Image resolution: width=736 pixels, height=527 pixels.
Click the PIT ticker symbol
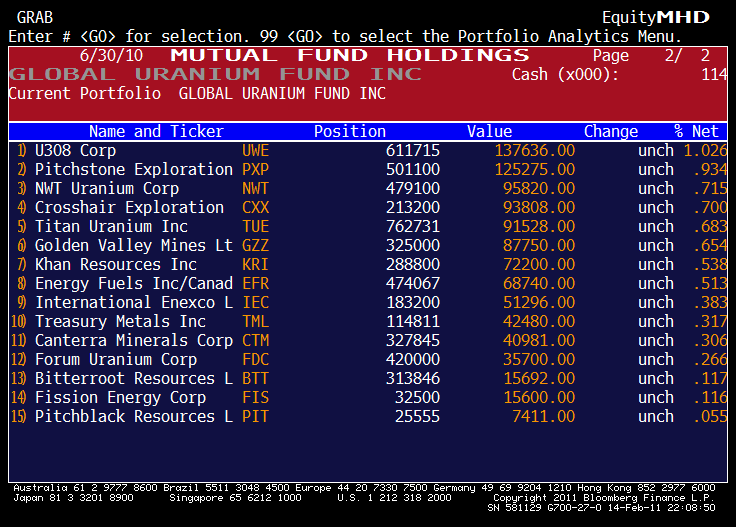click(x=255, y=417)
